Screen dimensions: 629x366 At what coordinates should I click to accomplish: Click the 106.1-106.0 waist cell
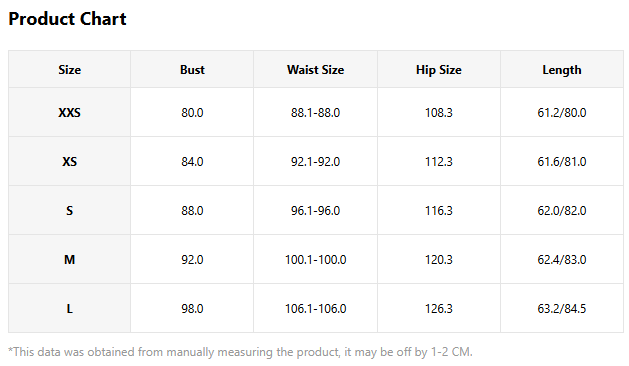(315, 308)
